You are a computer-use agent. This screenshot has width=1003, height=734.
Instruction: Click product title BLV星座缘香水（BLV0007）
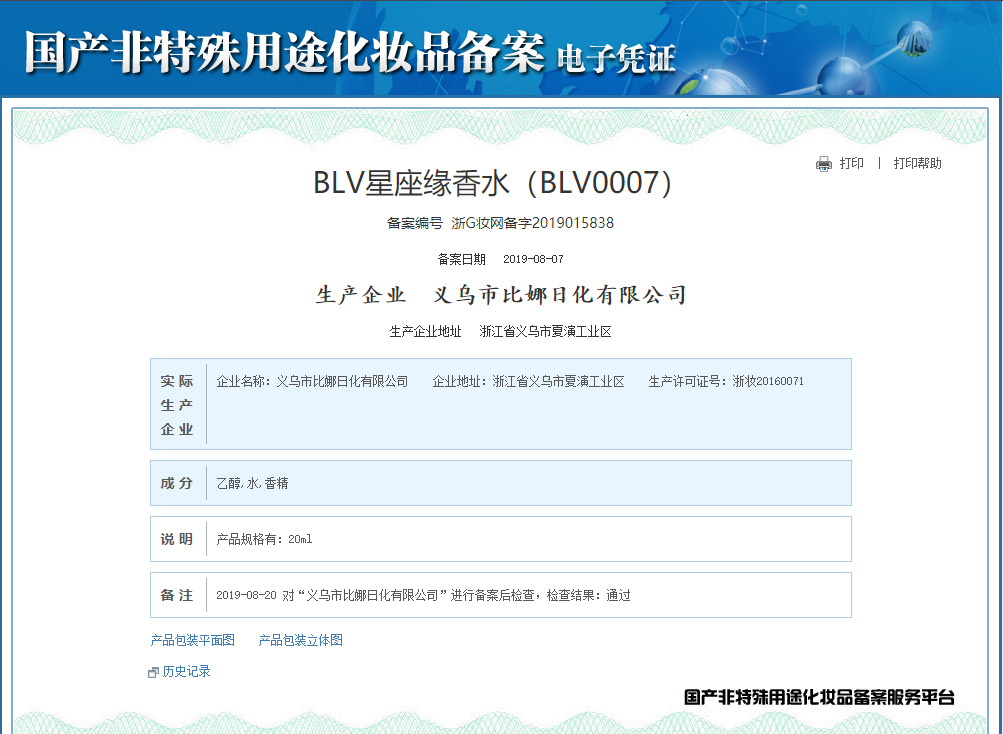(x=492, y=182)
